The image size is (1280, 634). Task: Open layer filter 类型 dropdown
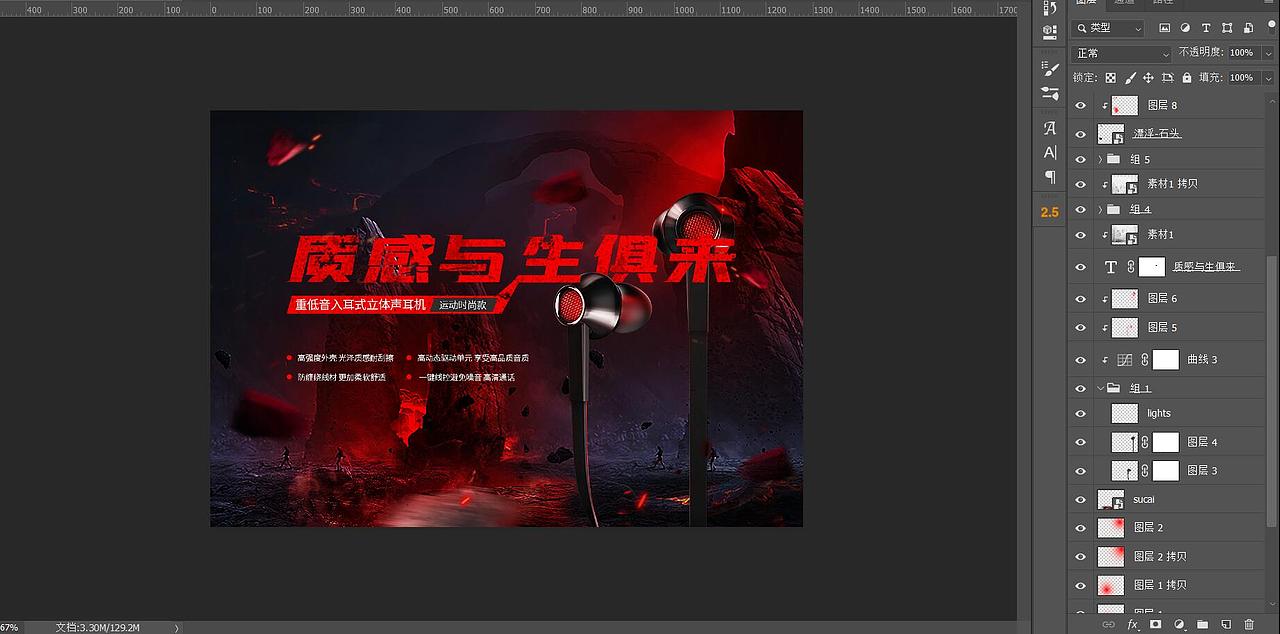[1109, 28]
